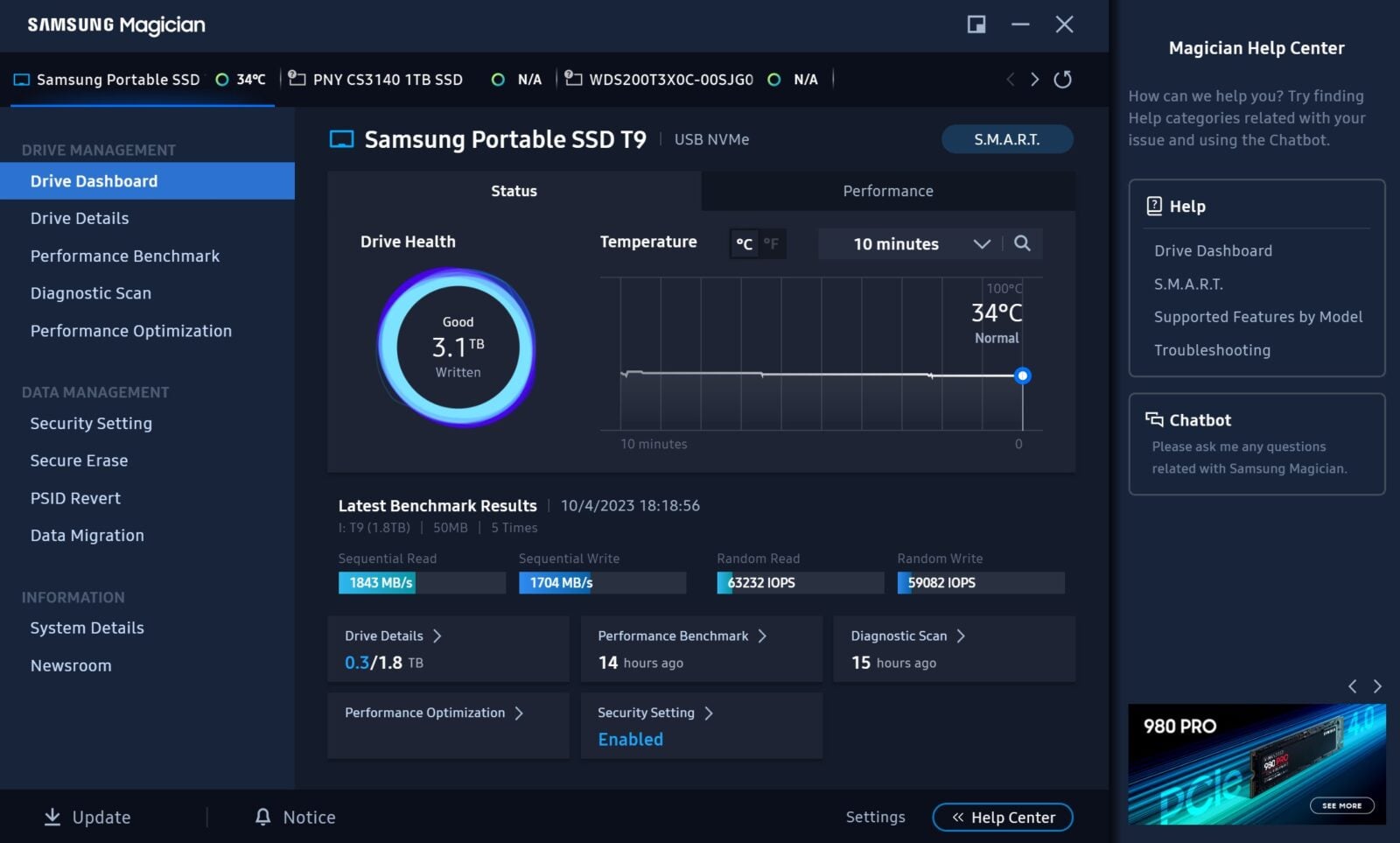
Task: Click the temperature graph magnifier icon
Action: [x=1022, y=243]
